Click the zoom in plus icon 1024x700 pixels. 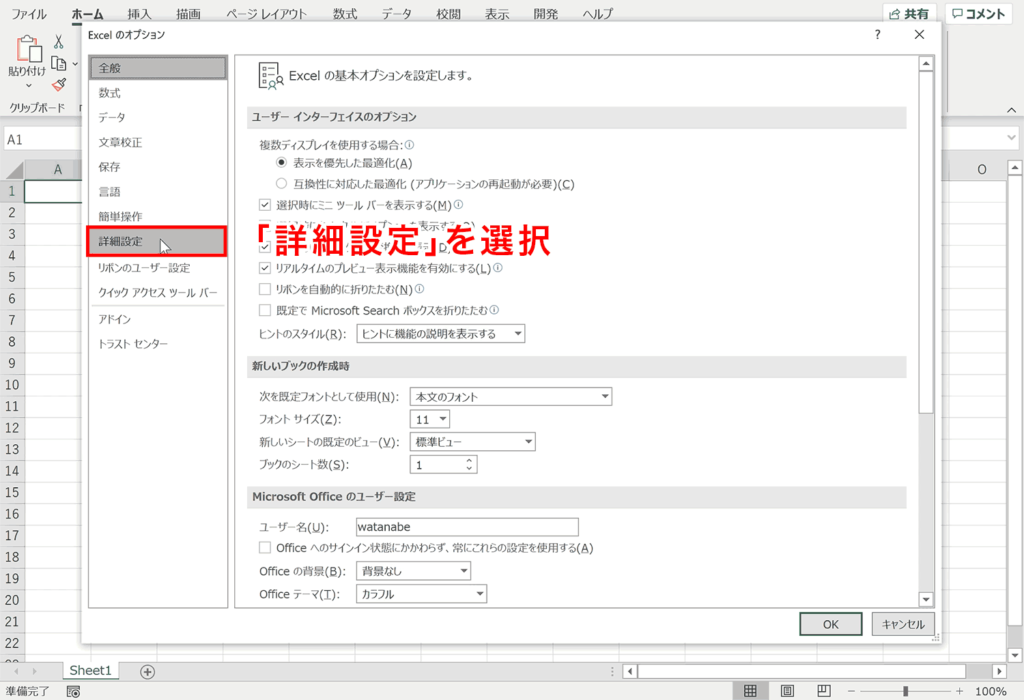[959, 691]
